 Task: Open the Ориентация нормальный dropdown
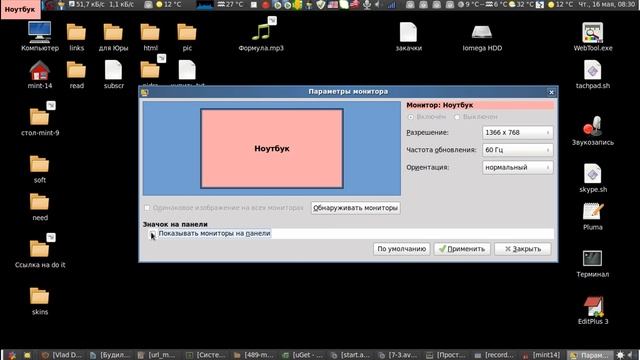coord(517,167)
